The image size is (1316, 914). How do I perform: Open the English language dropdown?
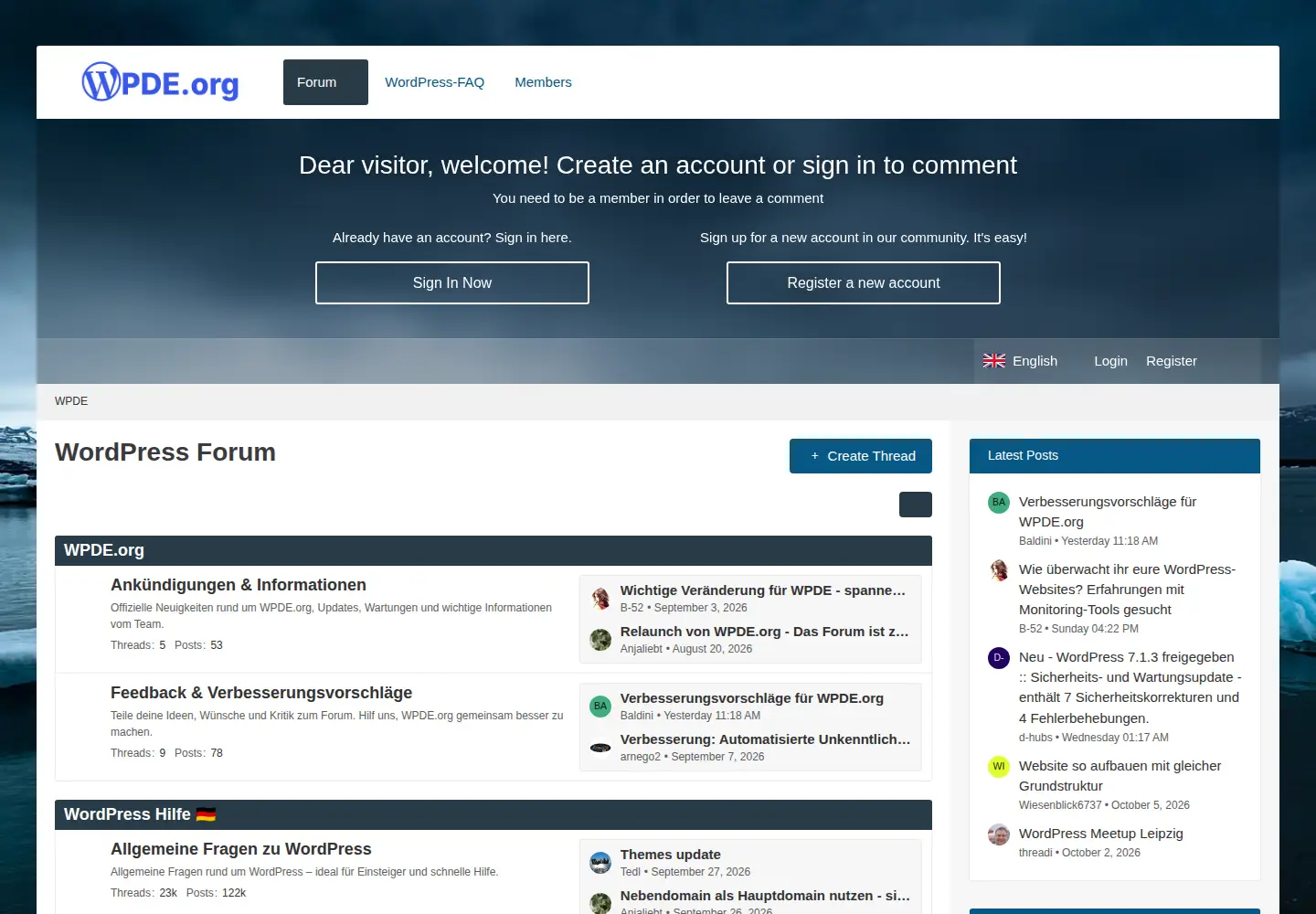pos(1021,361)
